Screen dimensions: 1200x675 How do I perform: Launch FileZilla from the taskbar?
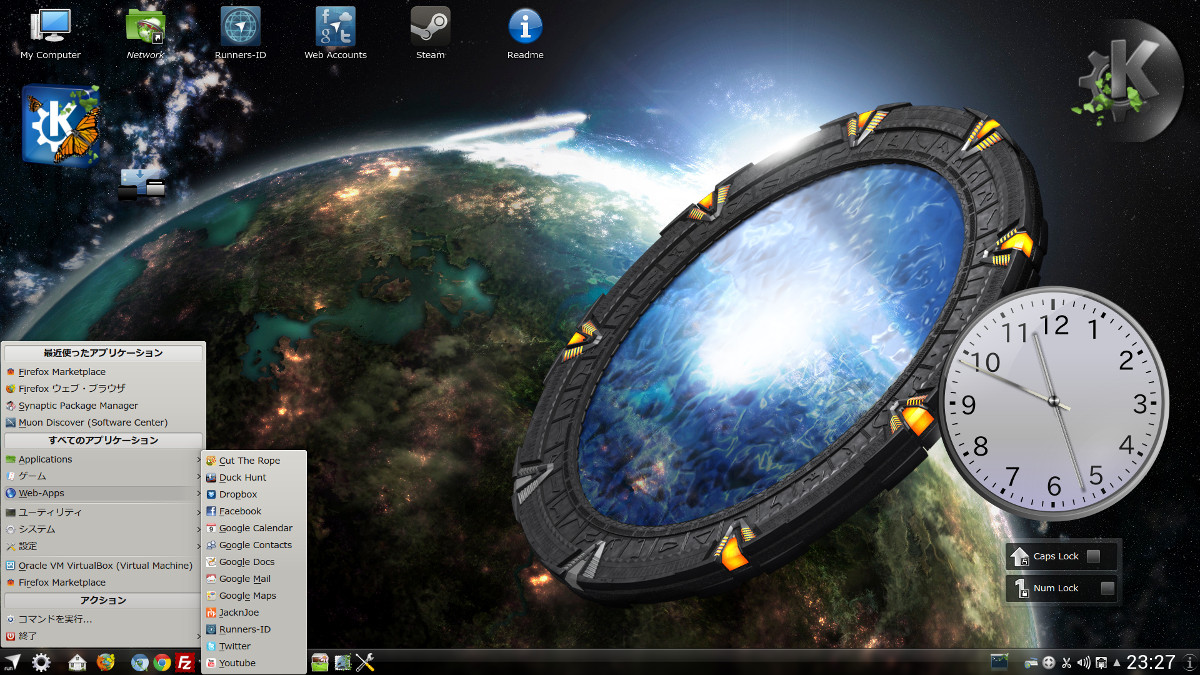point(185,662)
